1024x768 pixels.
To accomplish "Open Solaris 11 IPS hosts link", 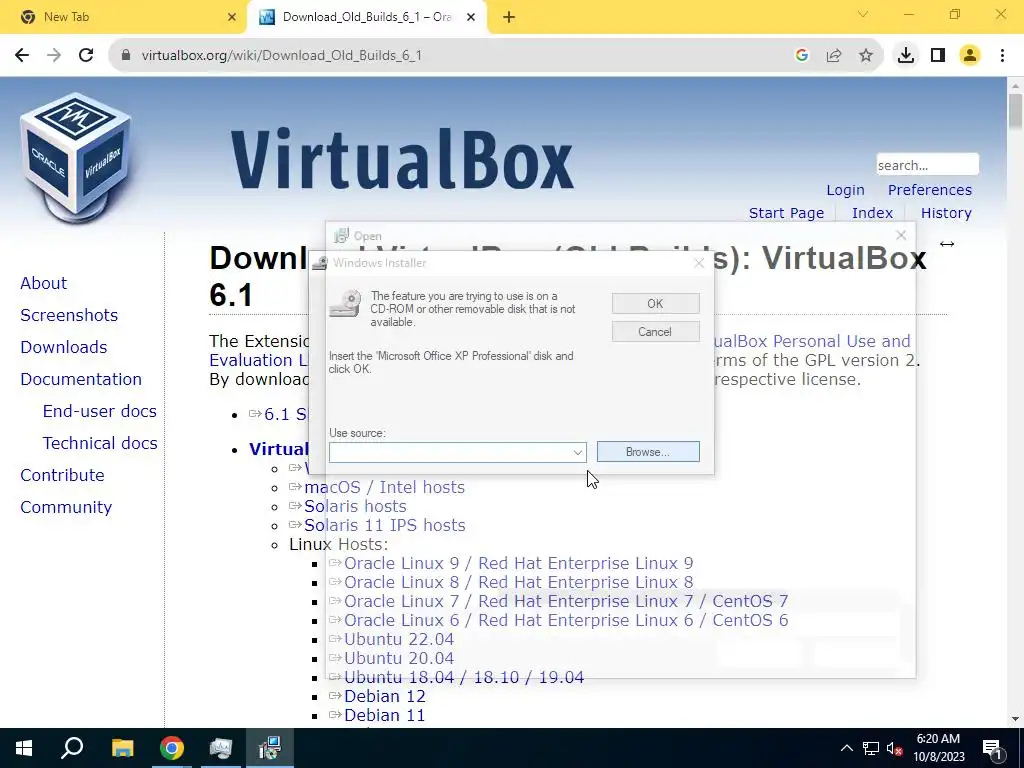I will (385, 526).
